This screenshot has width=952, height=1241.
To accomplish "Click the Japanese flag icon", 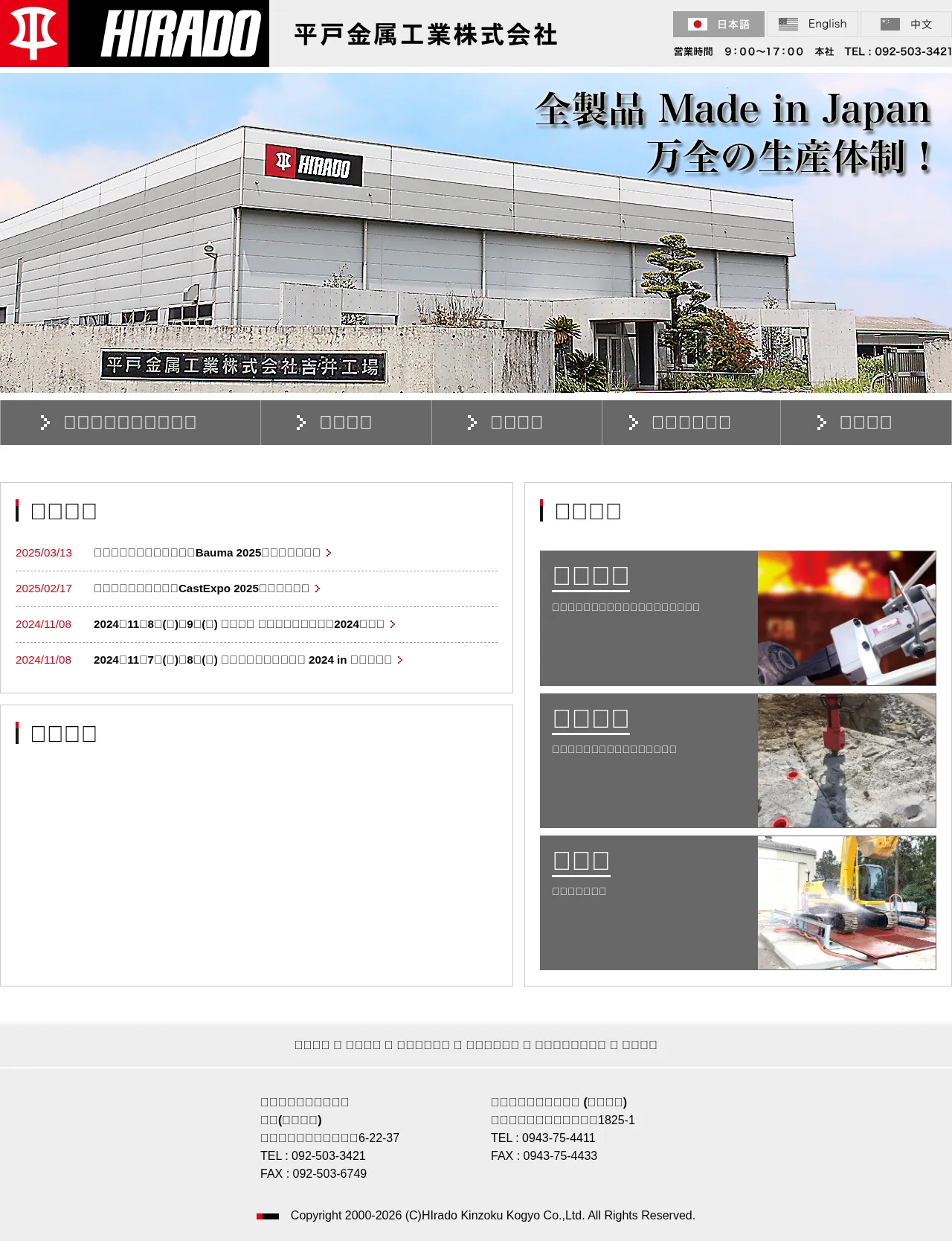I will [697, 25].
